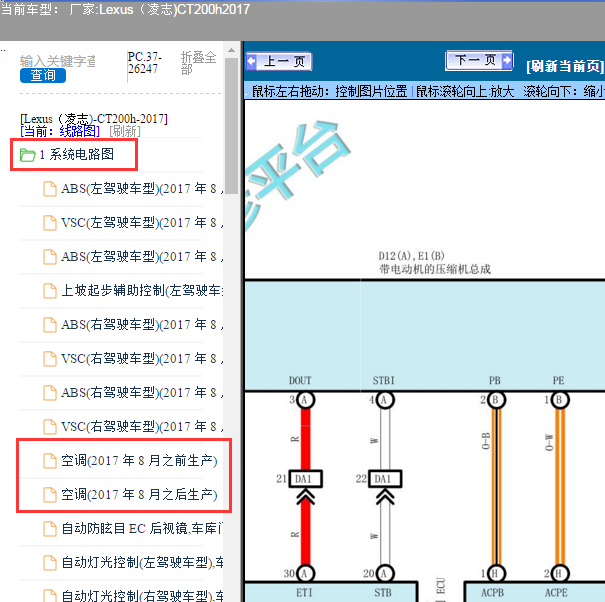Click the DOUT terminal label

(x=300, y=381)
